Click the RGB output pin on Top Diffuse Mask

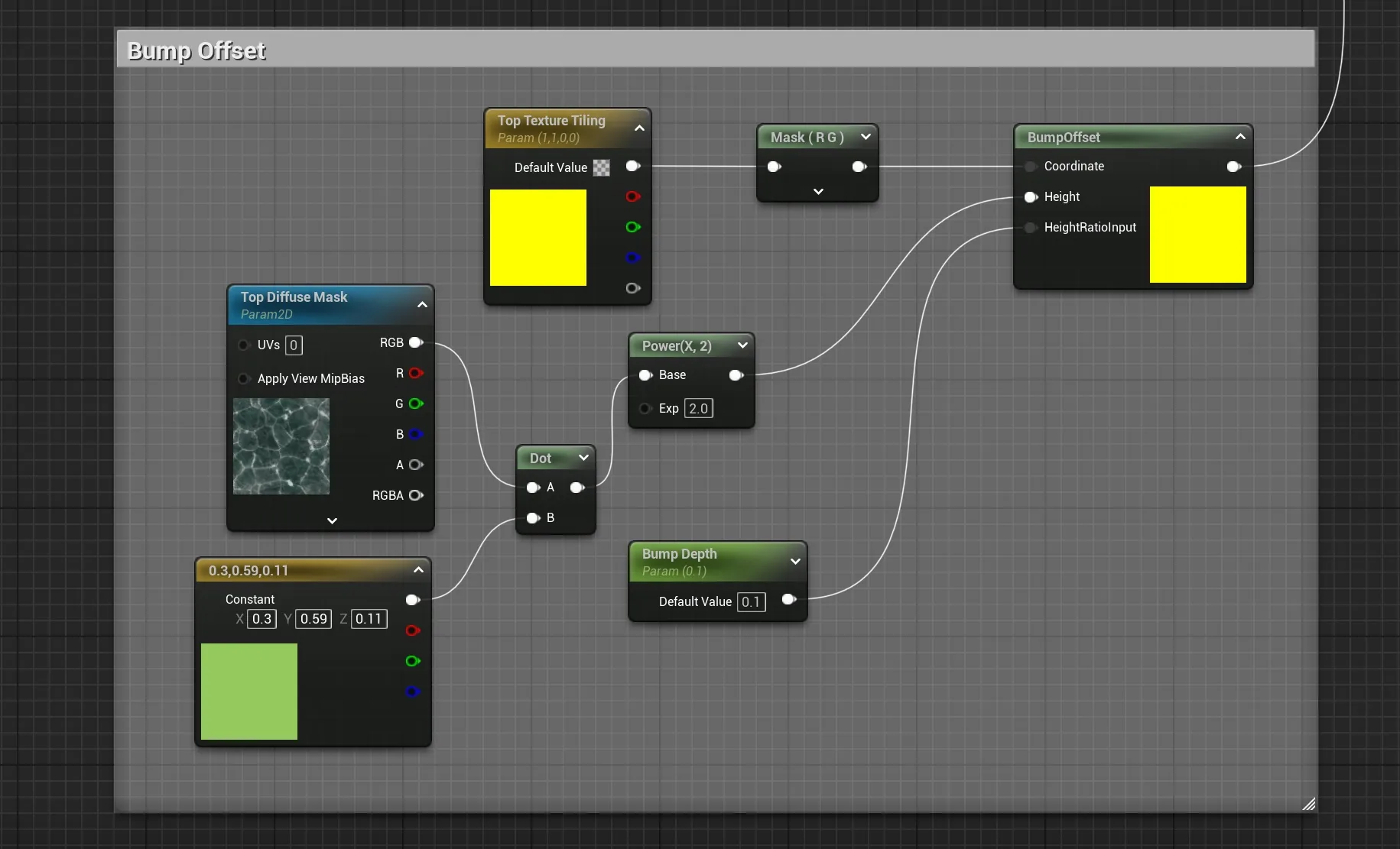416,342
